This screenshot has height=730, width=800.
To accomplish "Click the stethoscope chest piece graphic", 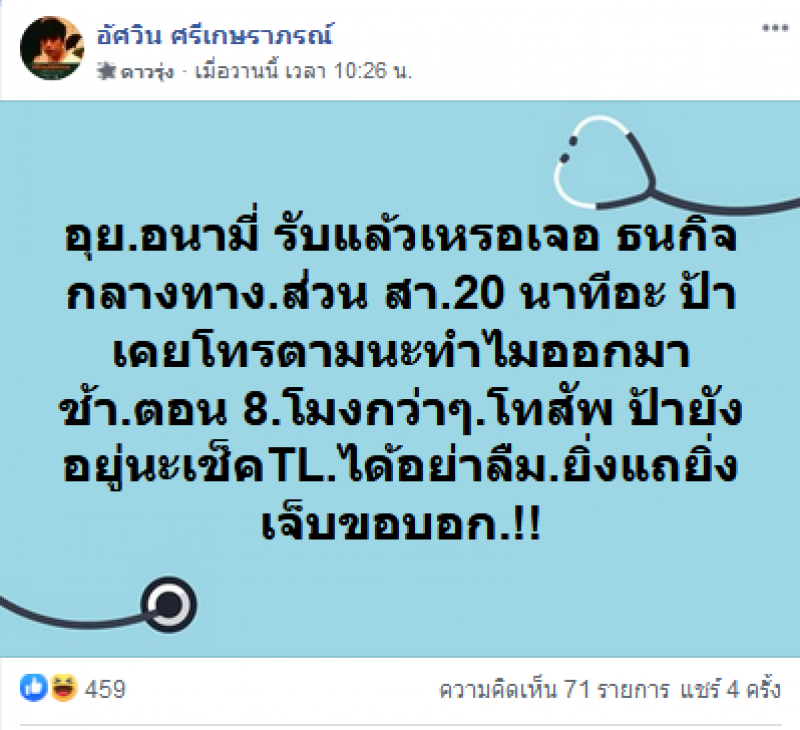I will pos(169,605).
